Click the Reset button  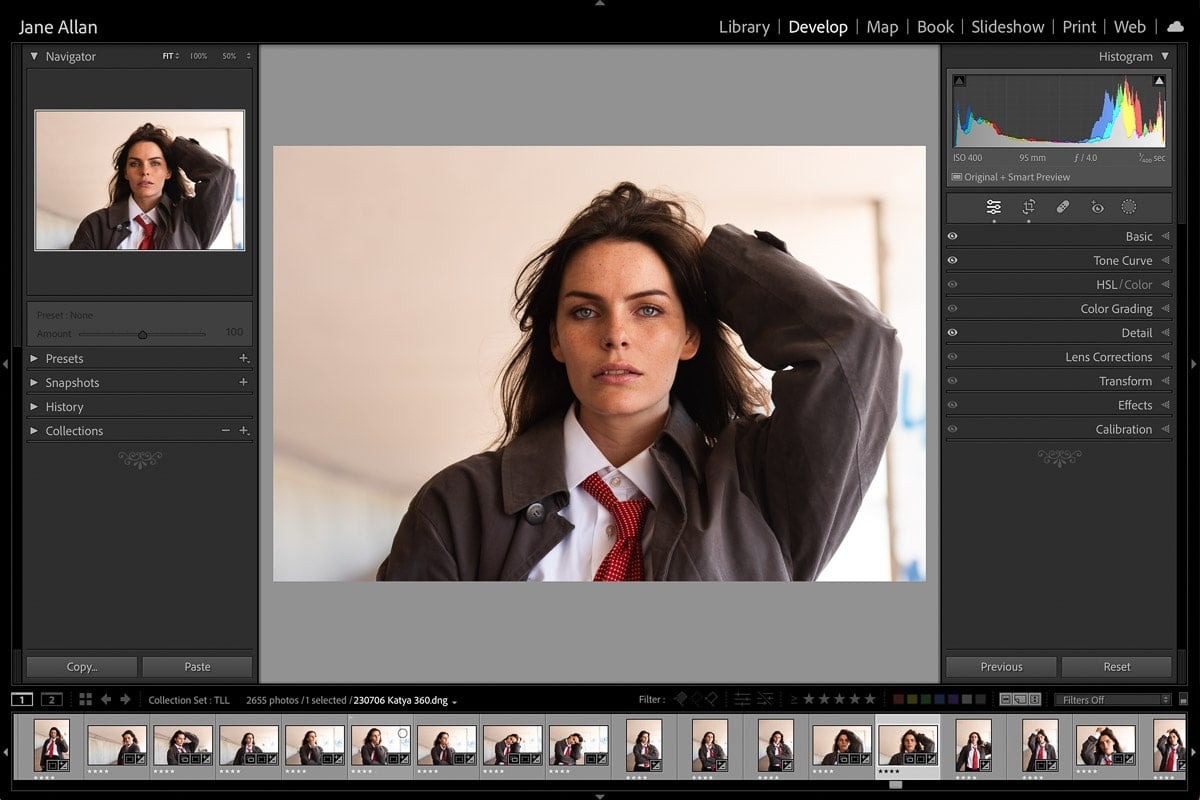click(1117, 667)
